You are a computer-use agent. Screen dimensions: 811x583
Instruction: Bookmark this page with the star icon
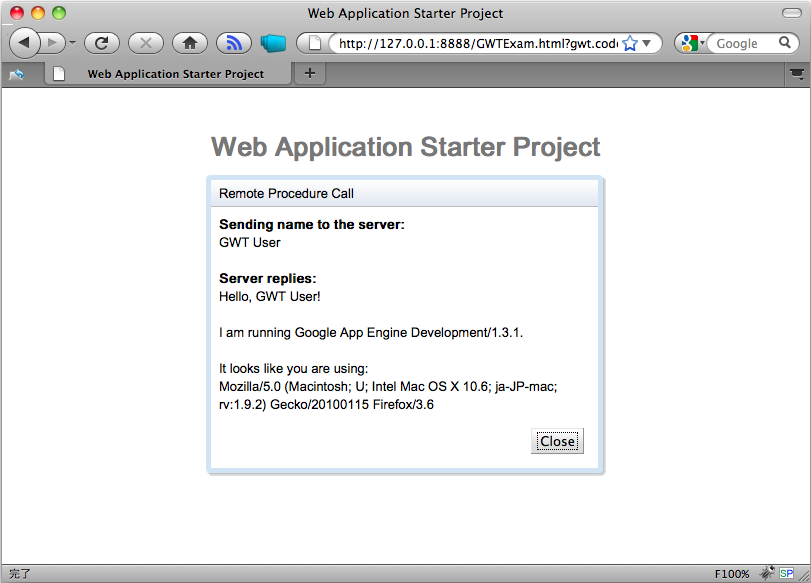pyautogui.click(x=630, y=43)
